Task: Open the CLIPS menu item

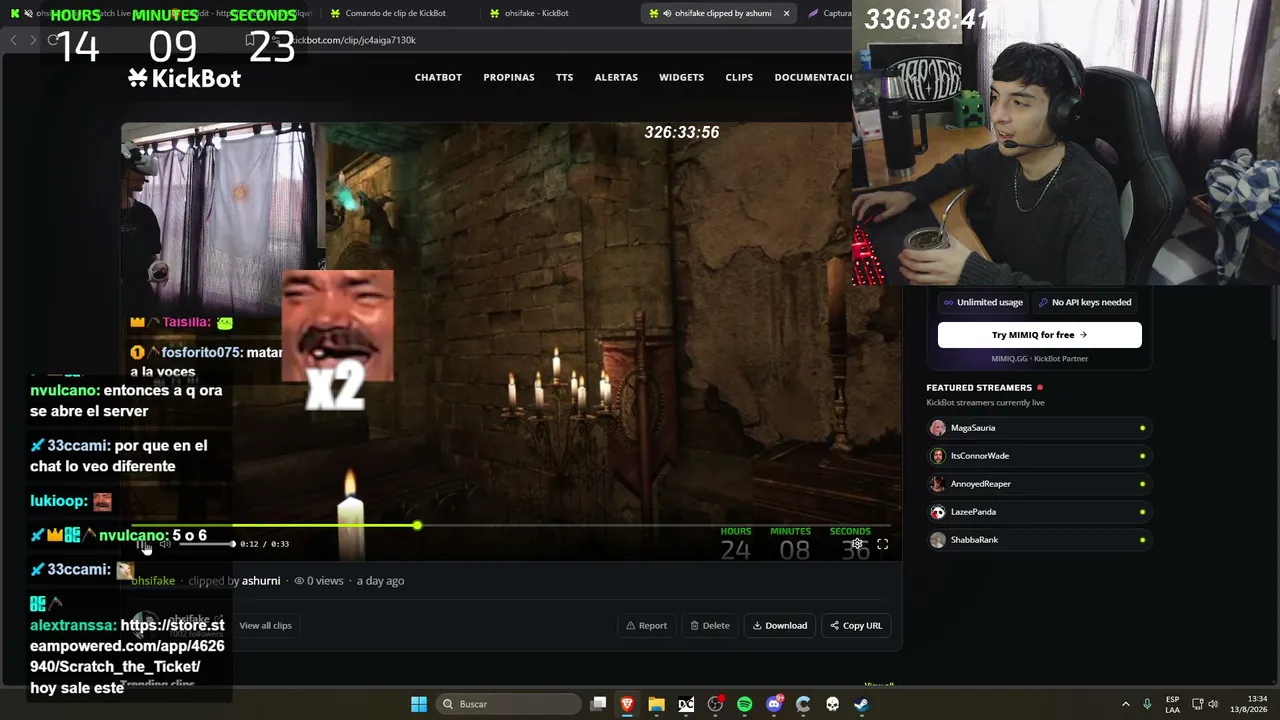Action: [739, 77]
